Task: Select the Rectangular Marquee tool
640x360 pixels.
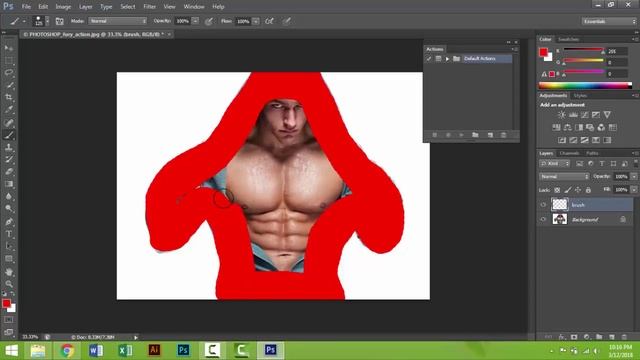Action: [x=9, y=61]
